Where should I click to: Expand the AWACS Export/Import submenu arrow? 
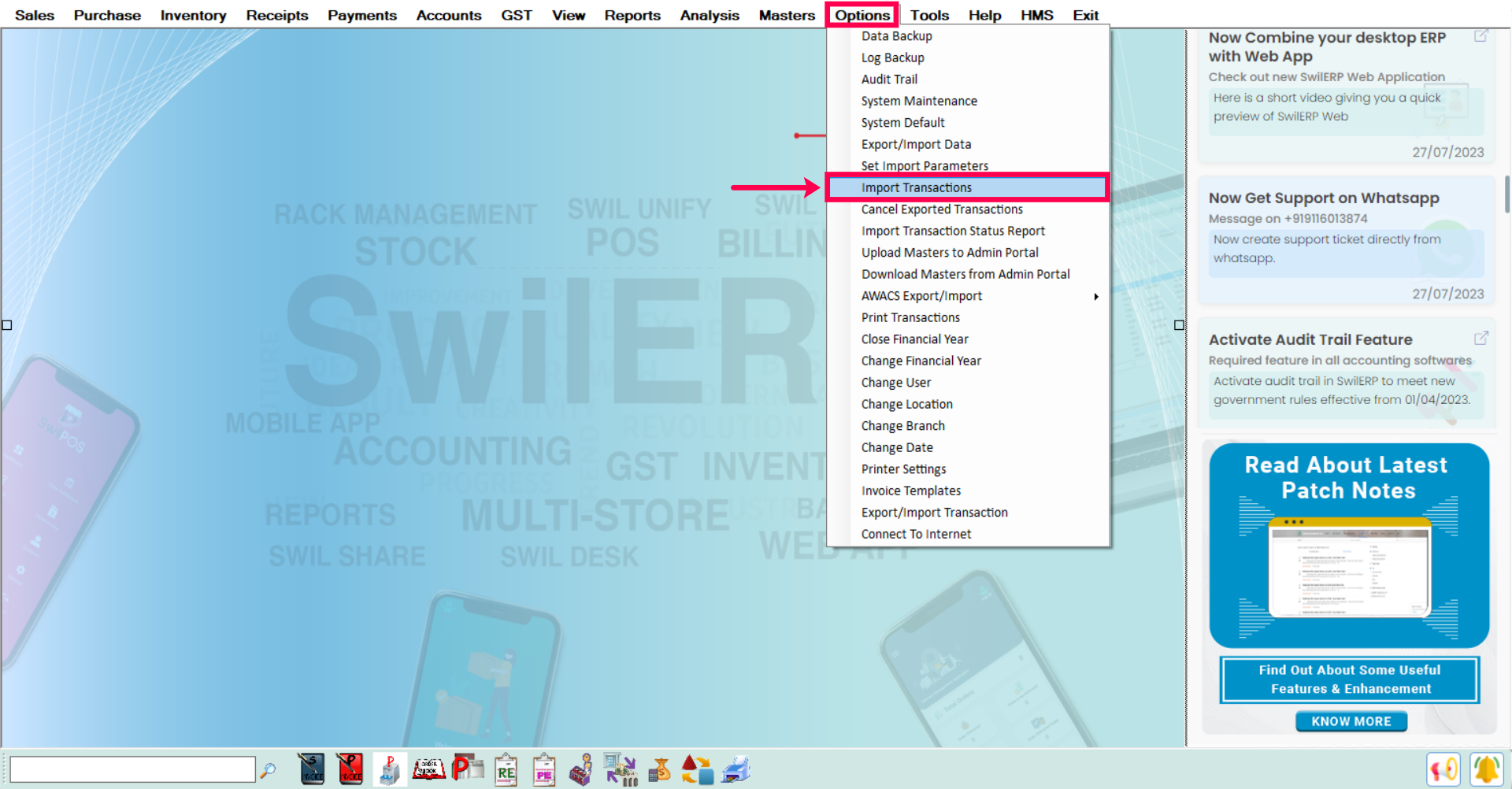pyautogui.click(x=1095, y=296)
